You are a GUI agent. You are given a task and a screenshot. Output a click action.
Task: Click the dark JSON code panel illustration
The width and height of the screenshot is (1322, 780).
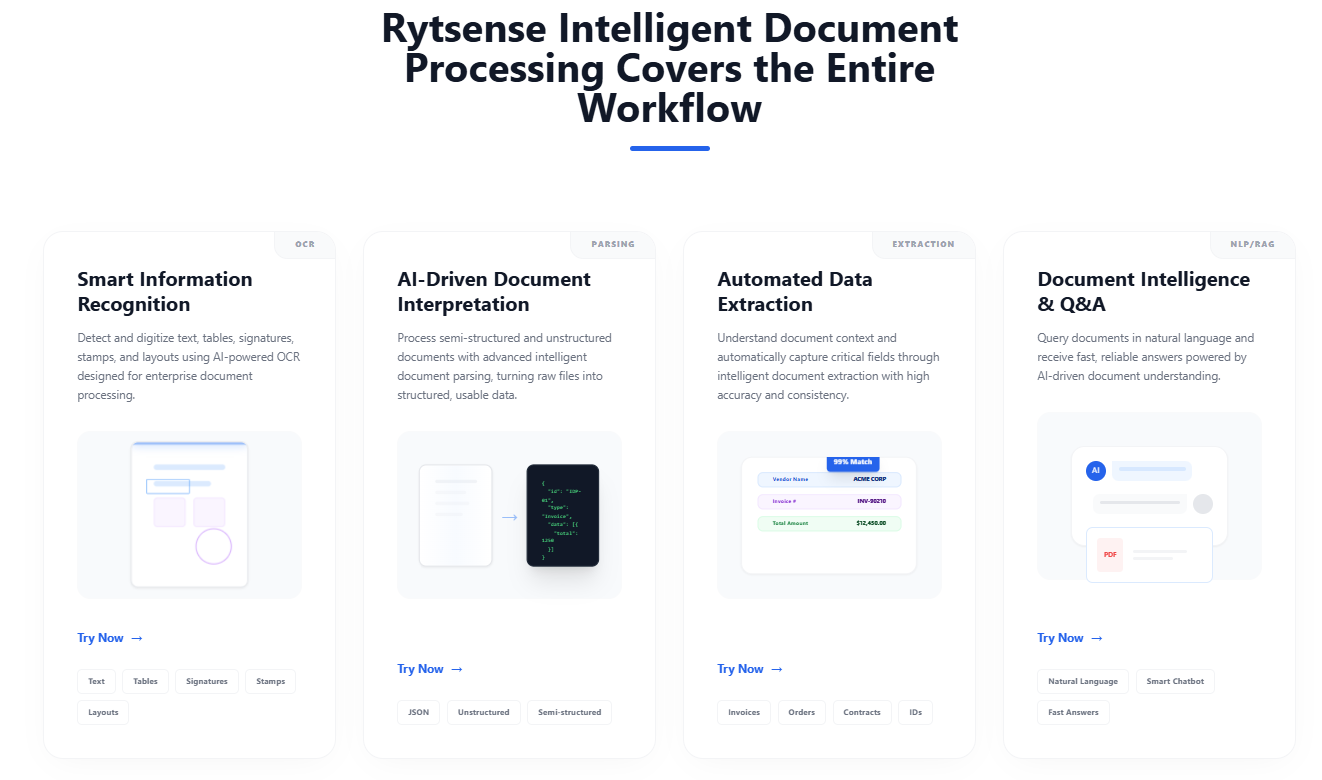point(563,515)
